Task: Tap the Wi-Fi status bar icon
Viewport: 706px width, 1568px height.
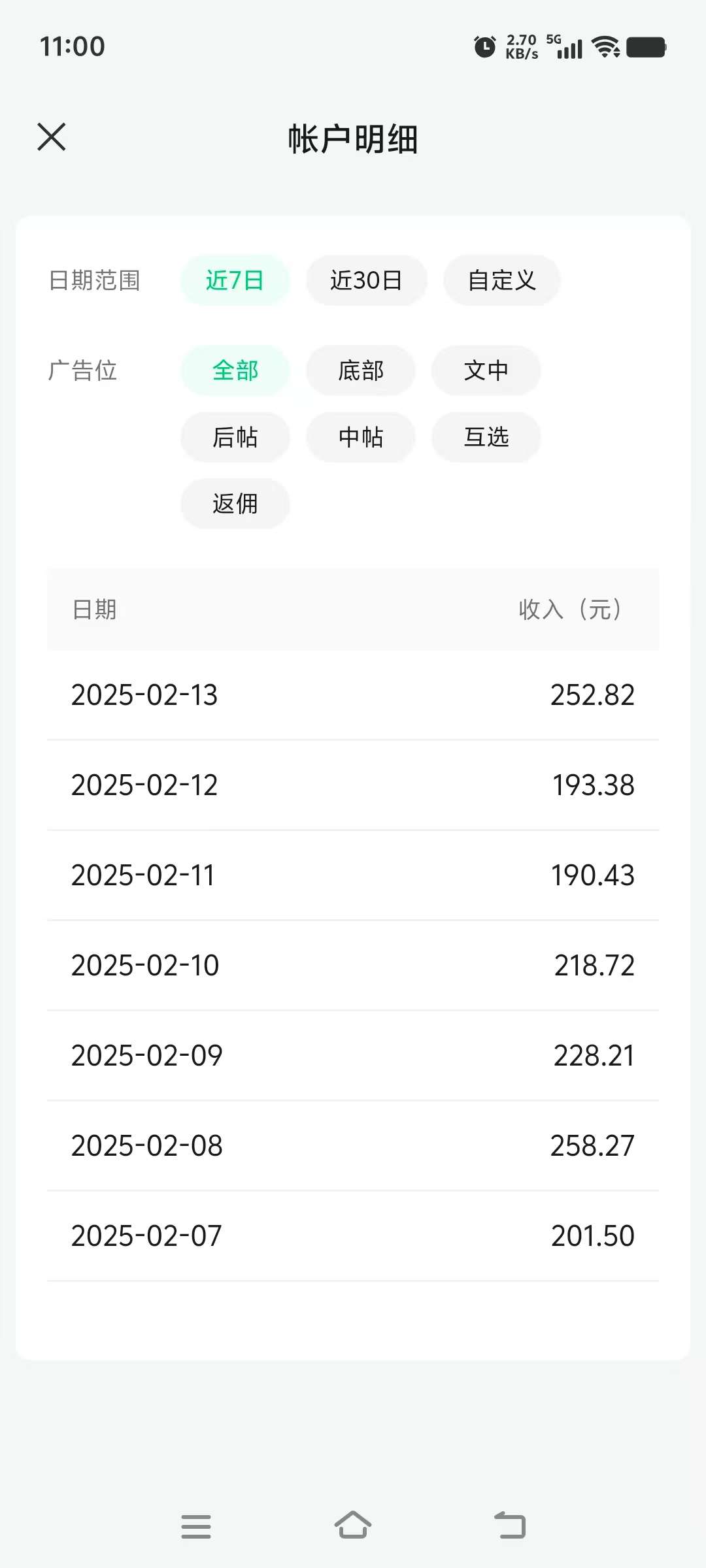Action: pos(606,47)
